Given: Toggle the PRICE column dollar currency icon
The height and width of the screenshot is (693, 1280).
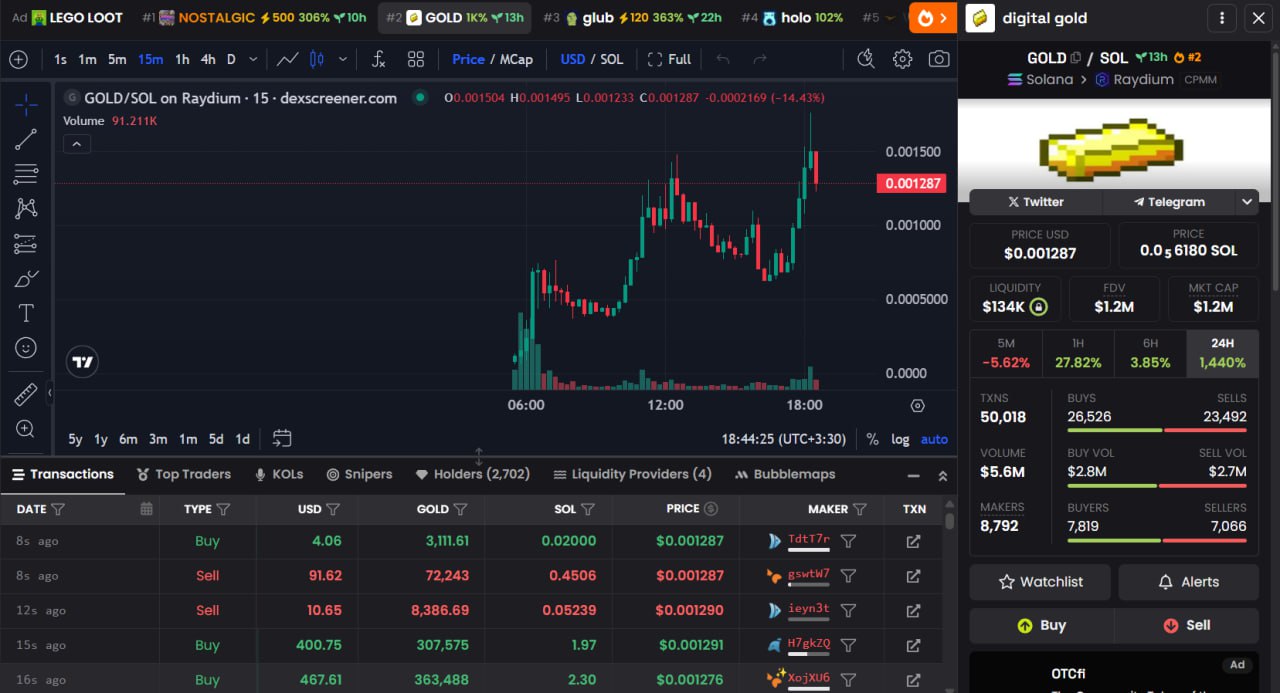Looking at the screenshot, I should click(711, 509).
